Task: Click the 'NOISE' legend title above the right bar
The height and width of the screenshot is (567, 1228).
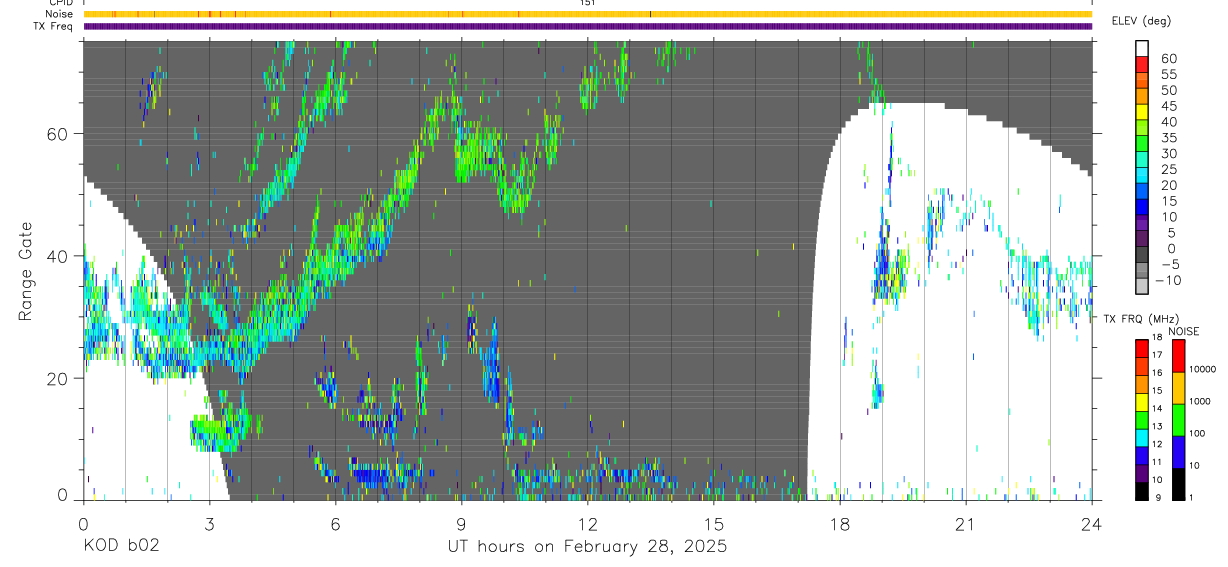Action: [x=1183, y=331]
